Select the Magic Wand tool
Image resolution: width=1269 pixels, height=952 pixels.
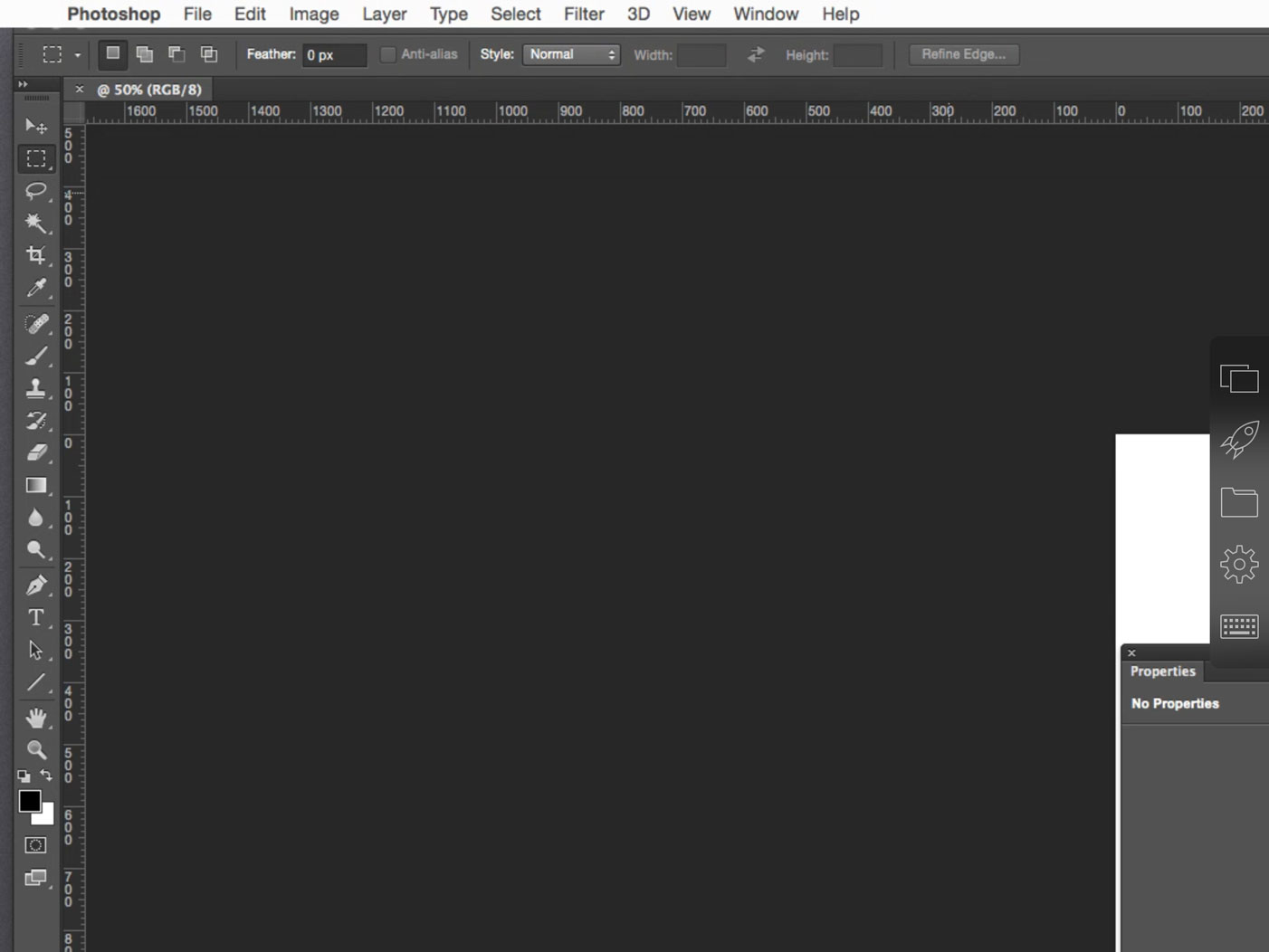click(36, 223)
